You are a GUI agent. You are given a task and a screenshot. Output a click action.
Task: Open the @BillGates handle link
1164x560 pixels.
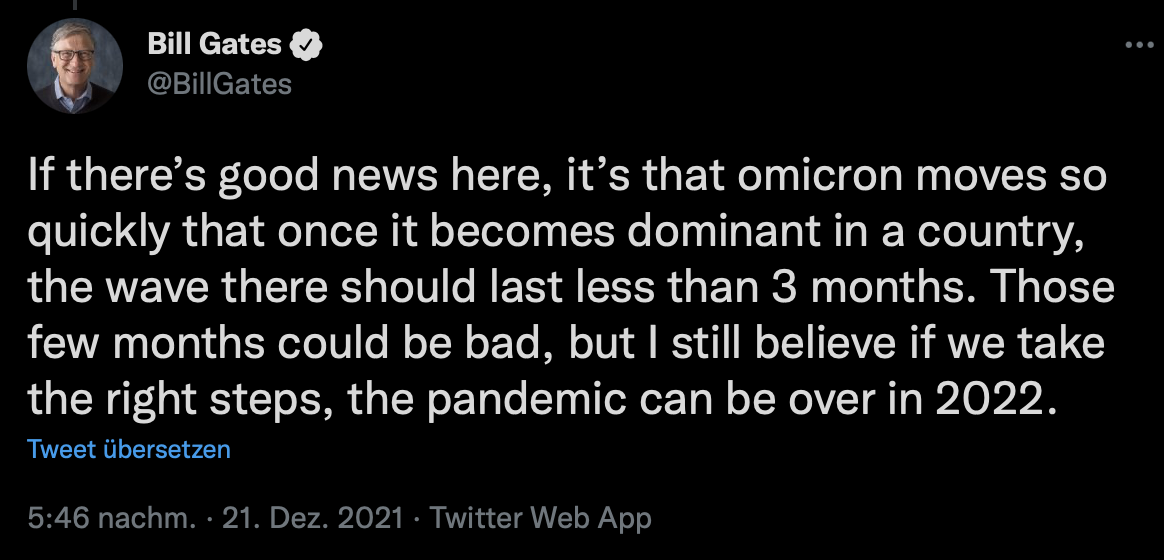tap(219, 84)
